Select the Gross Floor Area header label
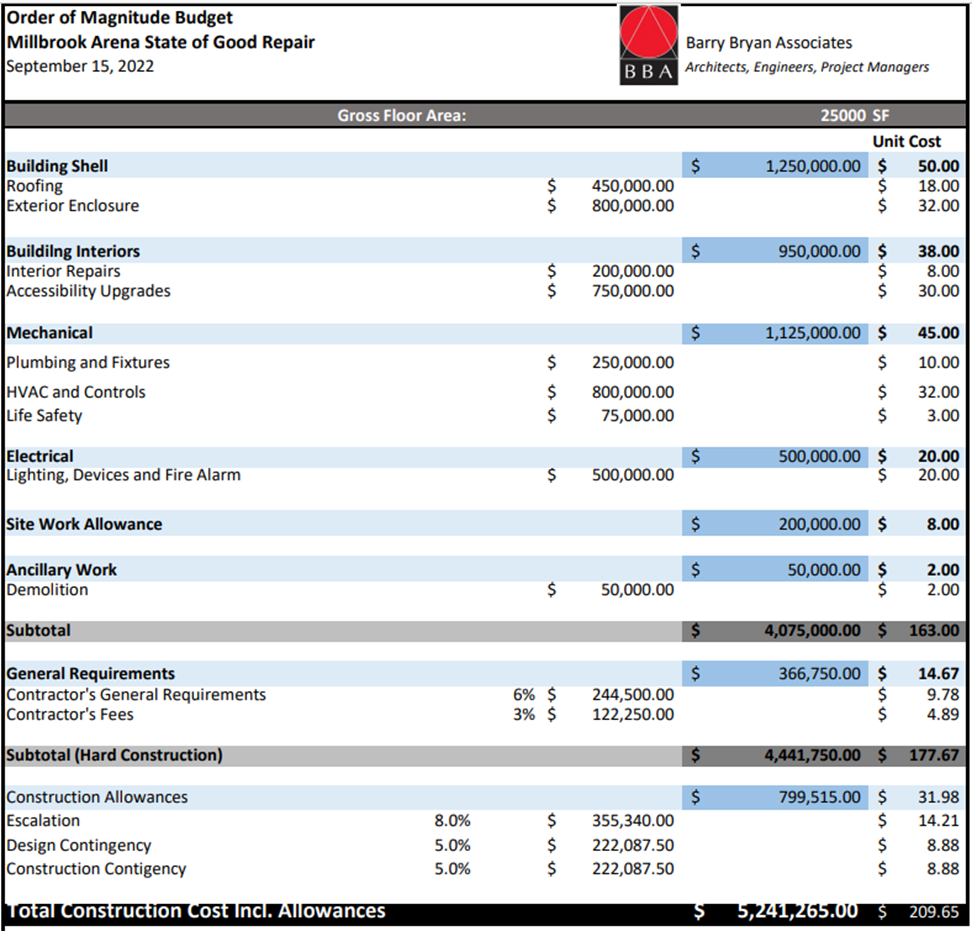 [402, 115]
